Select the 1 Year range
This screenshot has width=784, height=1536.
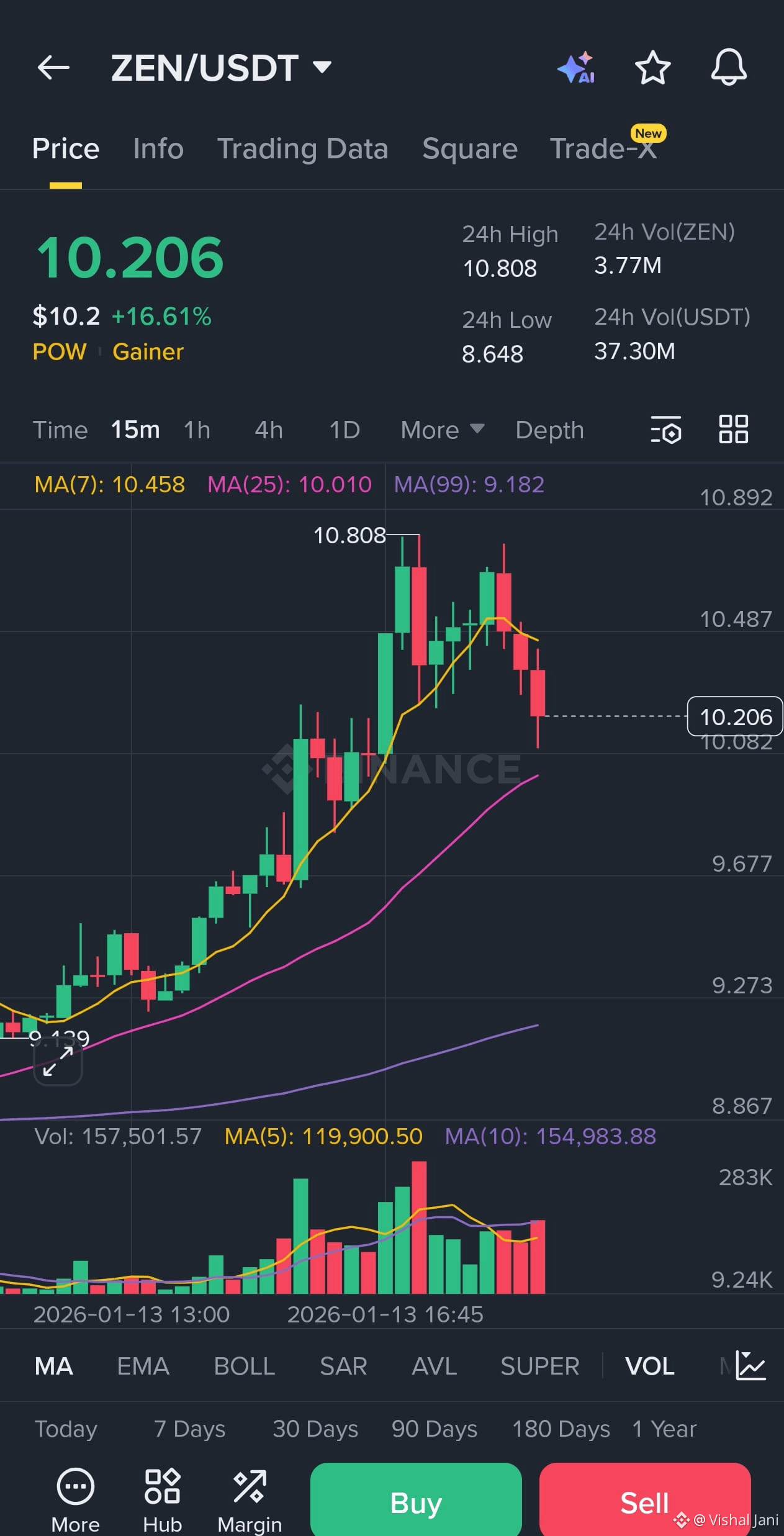(664, 1429)
